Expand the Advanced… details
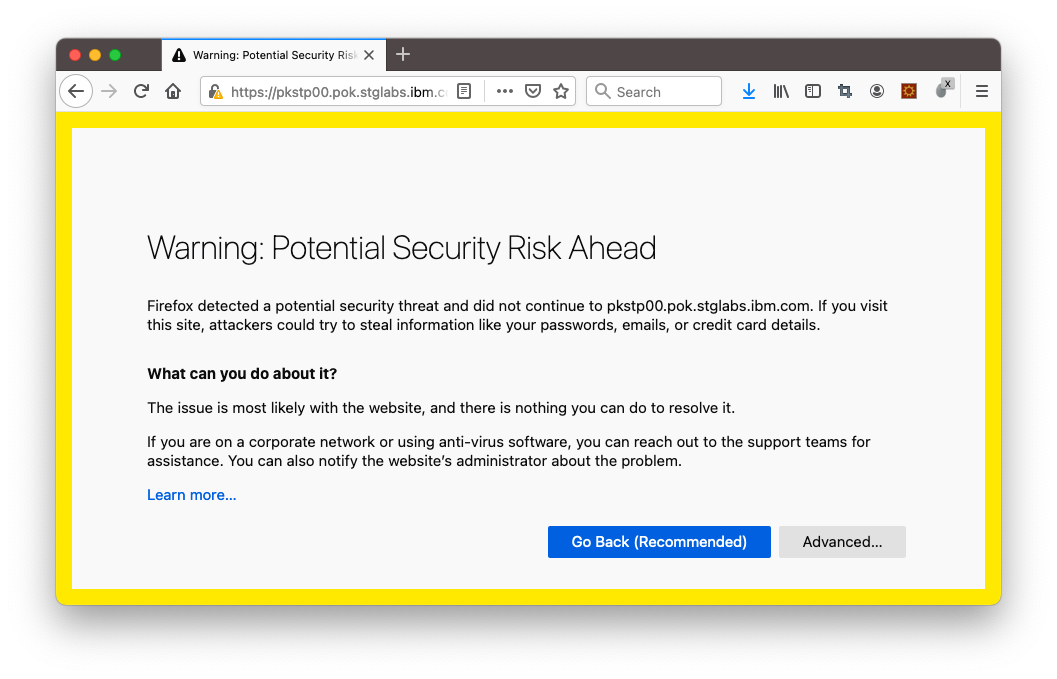 tap(842, 542)
